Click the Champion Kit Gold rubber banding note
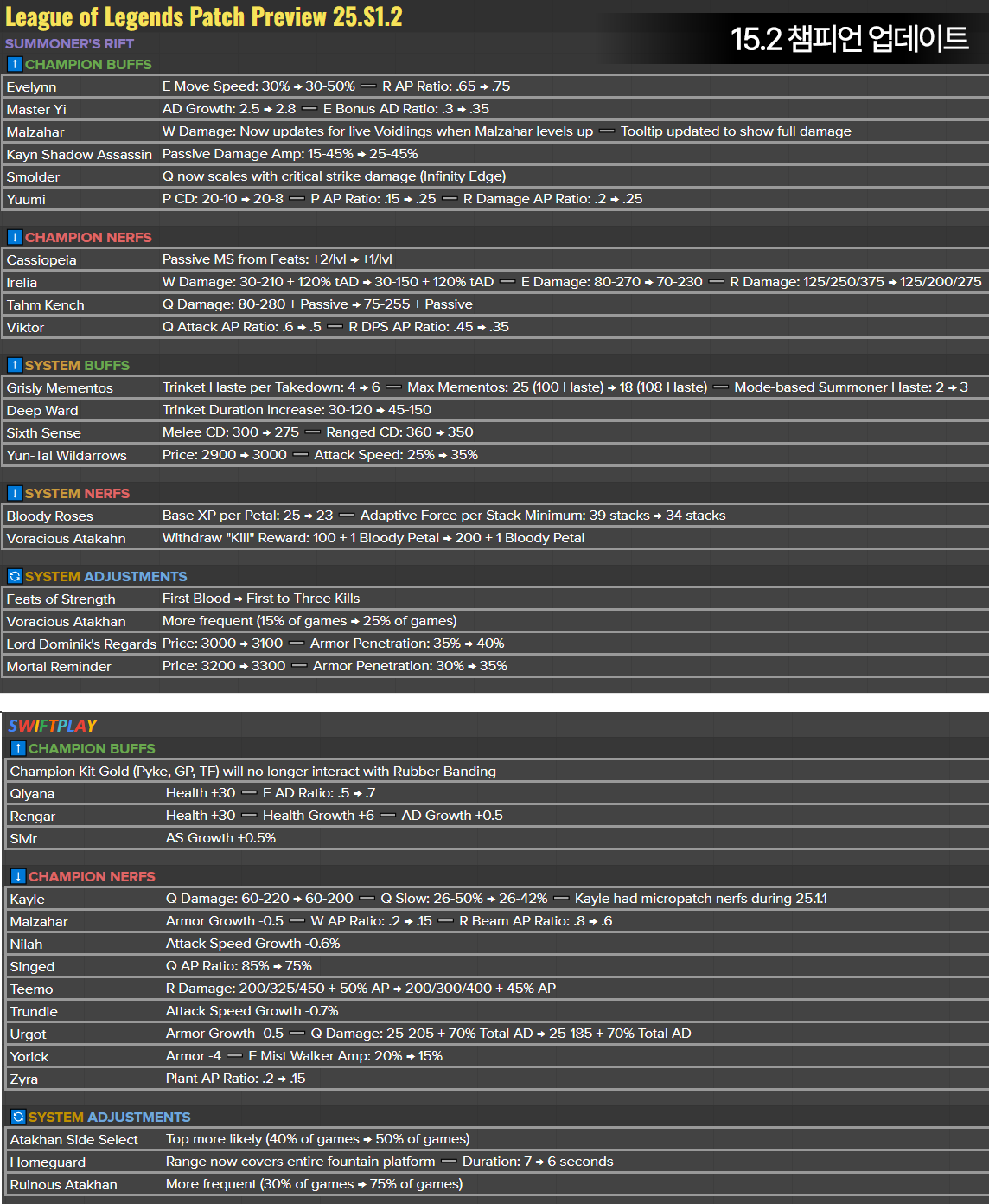This screenshot has height=1204, width=989. [253, 772]
